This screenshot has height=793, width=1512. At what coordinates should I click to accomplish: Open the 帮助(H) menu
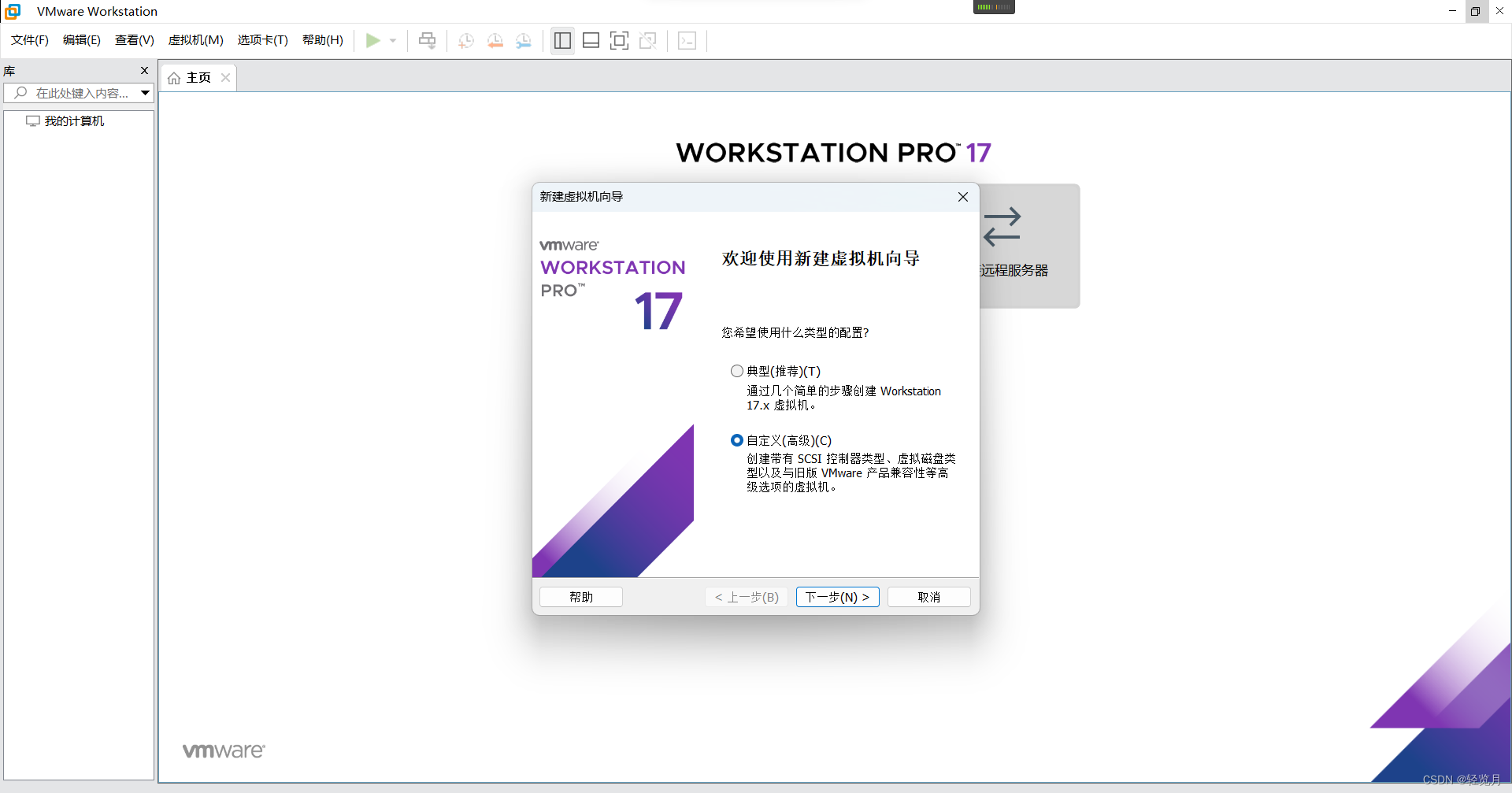(x=323, y=40)
